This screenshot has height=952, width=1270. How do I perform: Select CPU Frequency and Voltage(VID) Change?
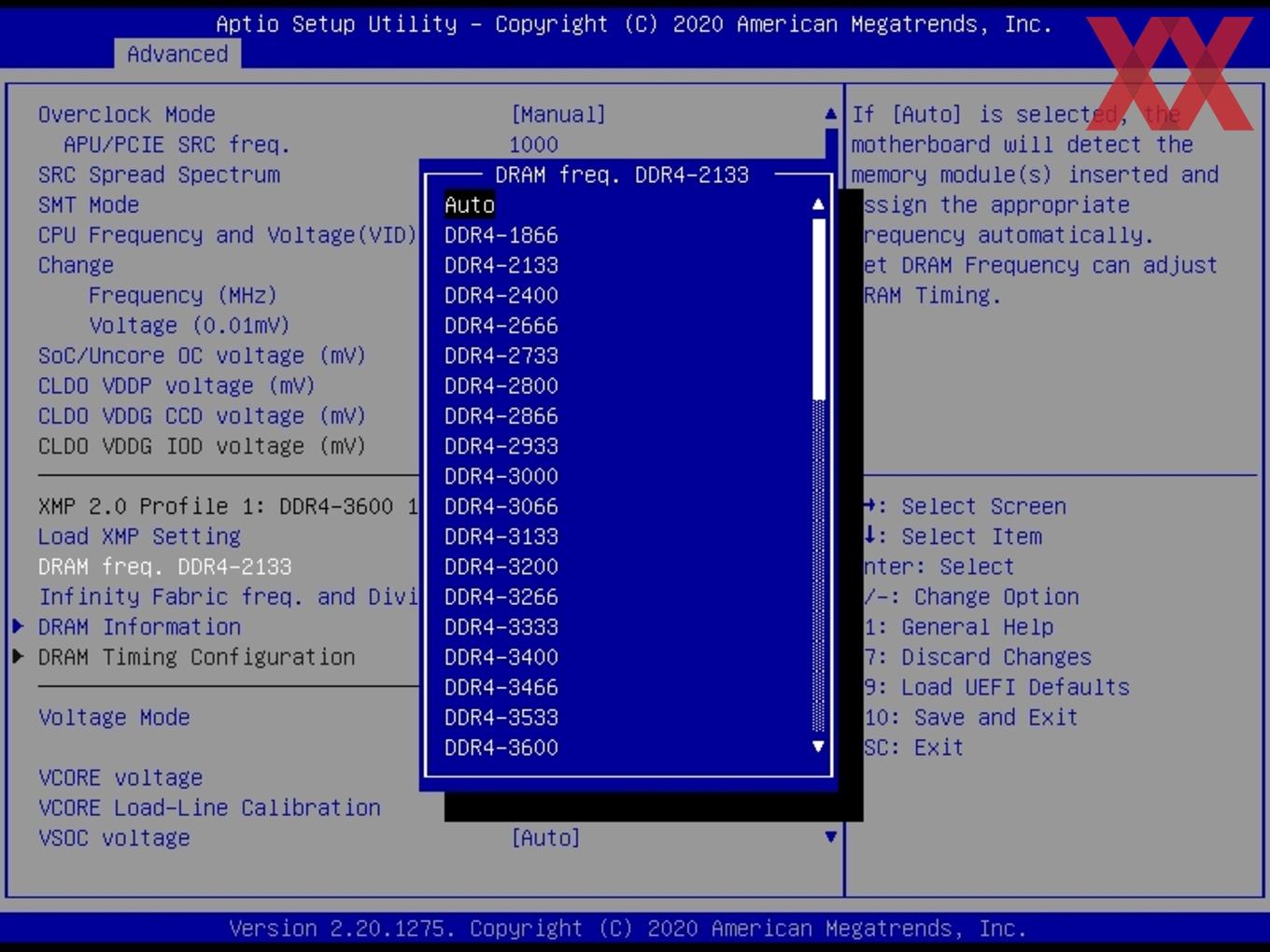[x=227, y=250]
